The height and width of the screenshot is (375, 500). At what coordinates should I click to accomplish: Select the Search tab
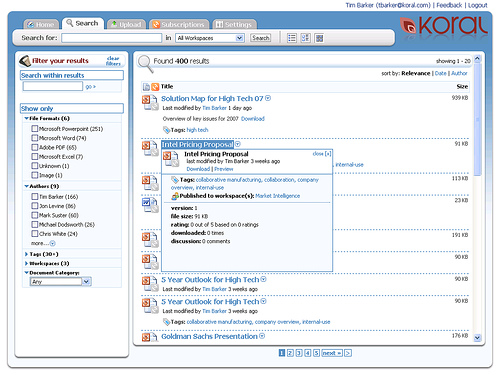[x=83, y=23]
